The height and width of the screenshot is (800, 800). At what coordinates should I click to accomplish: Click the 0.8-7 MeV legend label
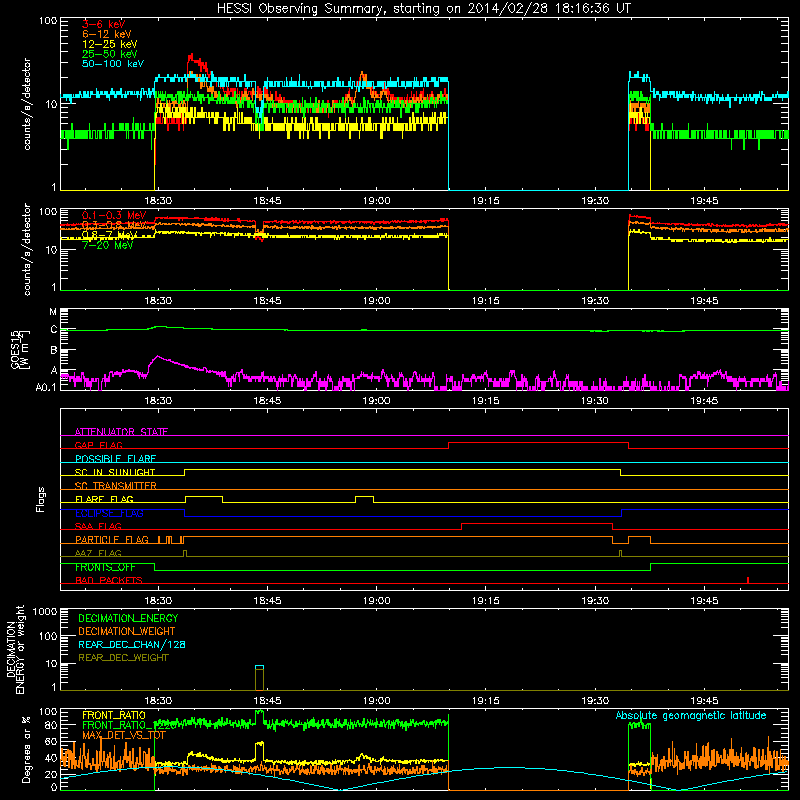point(110,235)
